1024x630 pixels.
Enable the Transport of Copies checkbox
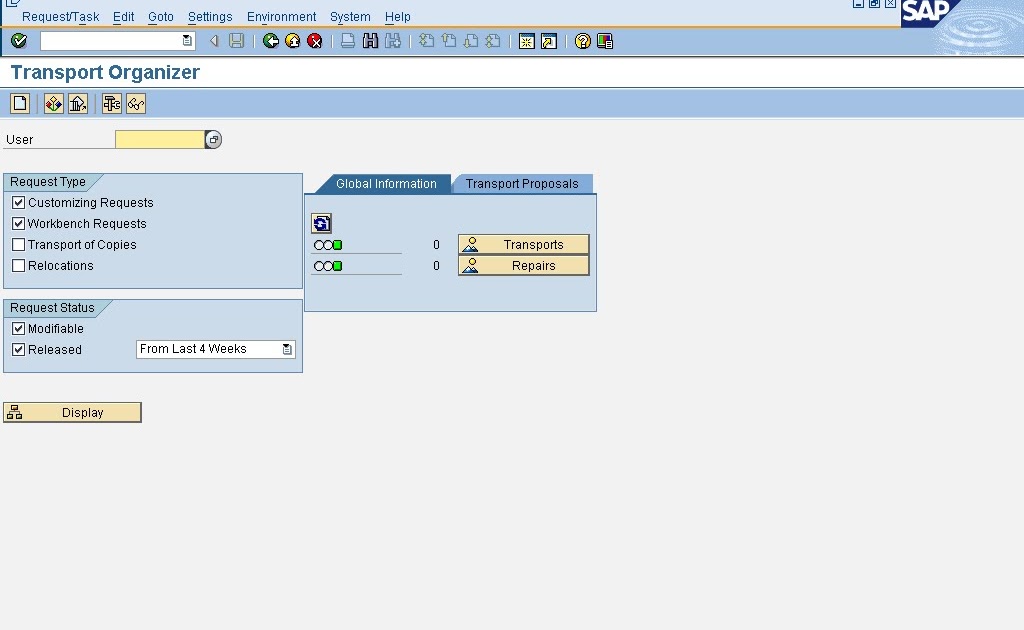click(x=17, y=244)
